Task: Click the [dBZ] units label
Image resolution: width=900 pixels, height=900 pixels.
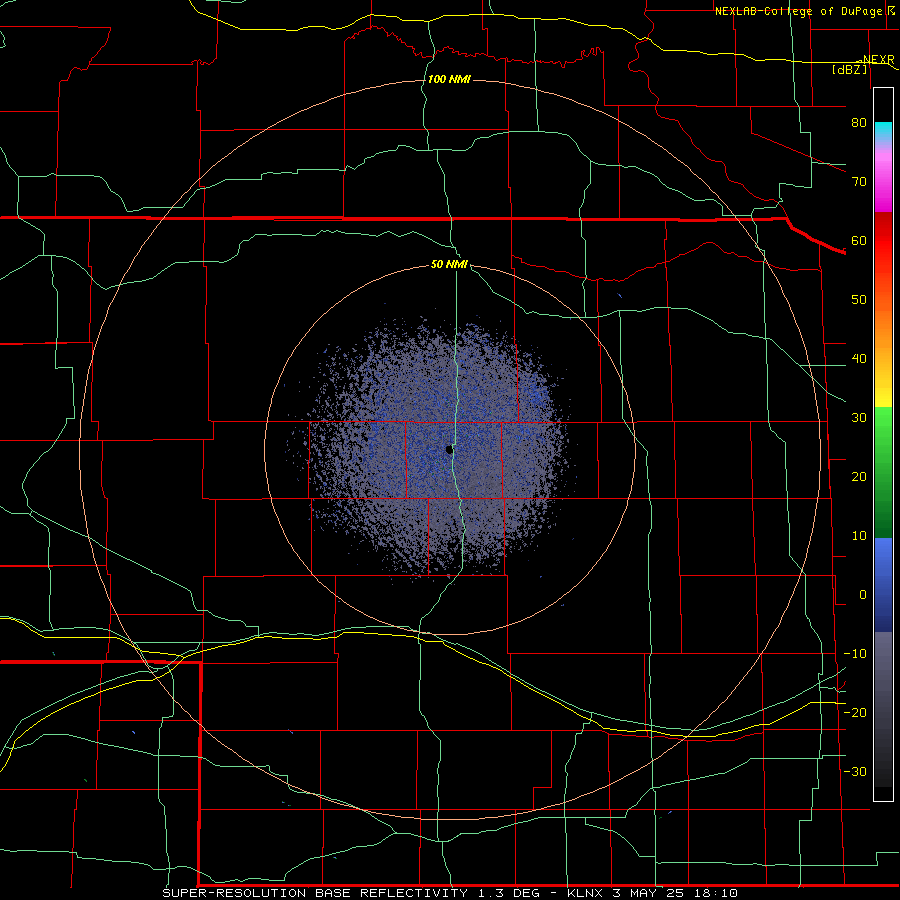Action: click(x=849, y=69)
